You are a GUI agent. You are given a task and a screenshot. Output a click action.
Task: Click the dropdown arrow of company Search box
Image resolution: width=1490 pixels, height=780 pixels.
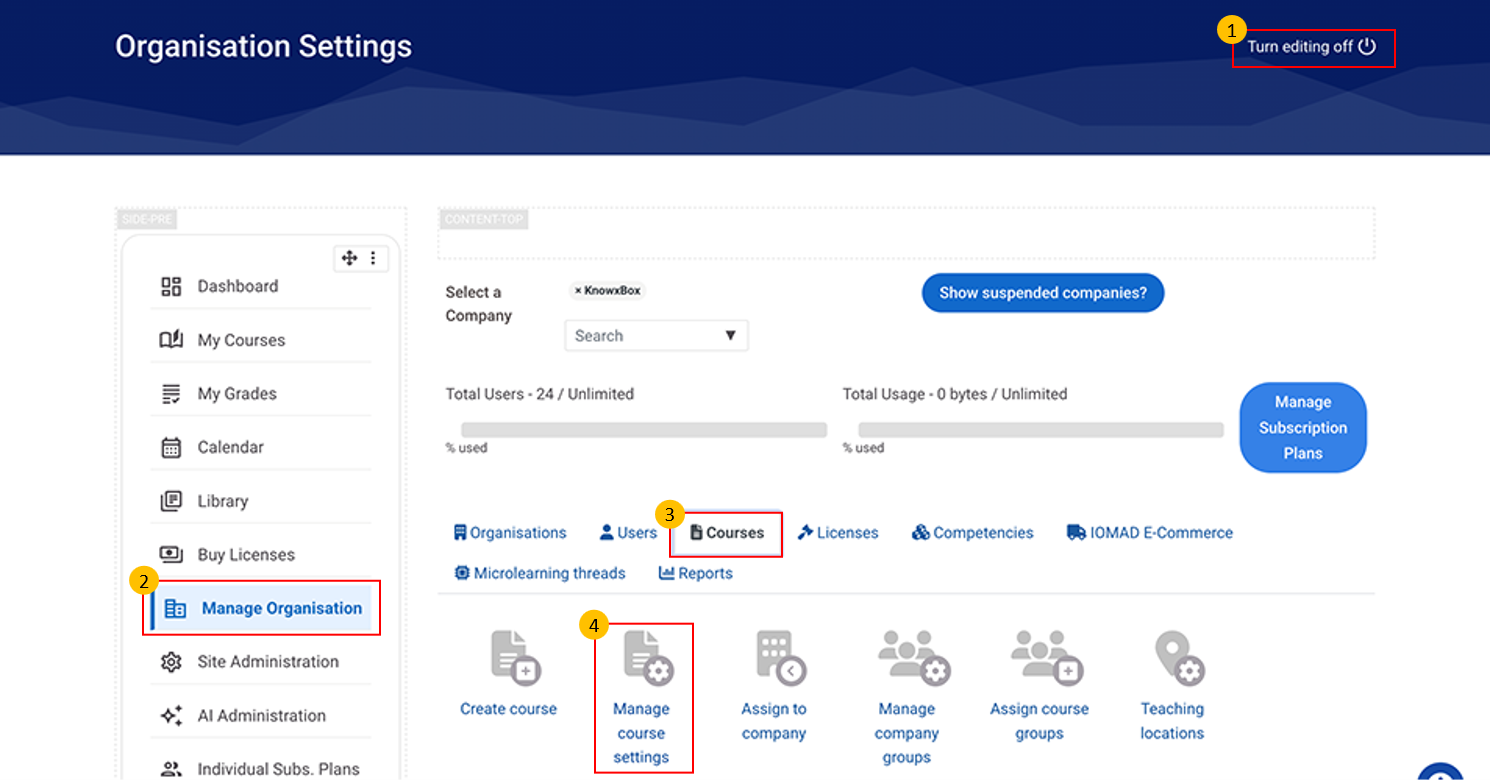[730, 336]
